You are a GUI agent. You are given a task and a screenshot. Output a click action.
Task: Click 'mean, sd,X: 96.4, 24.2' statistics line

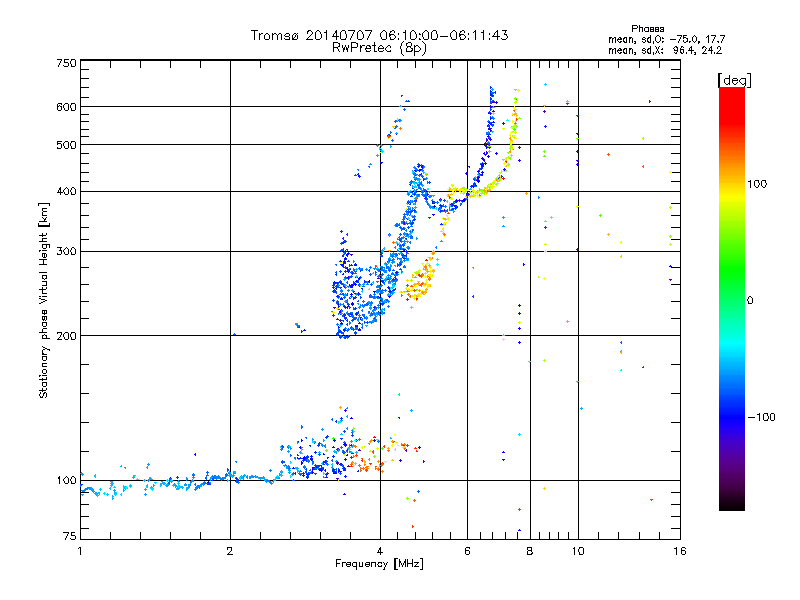point(665,50)
